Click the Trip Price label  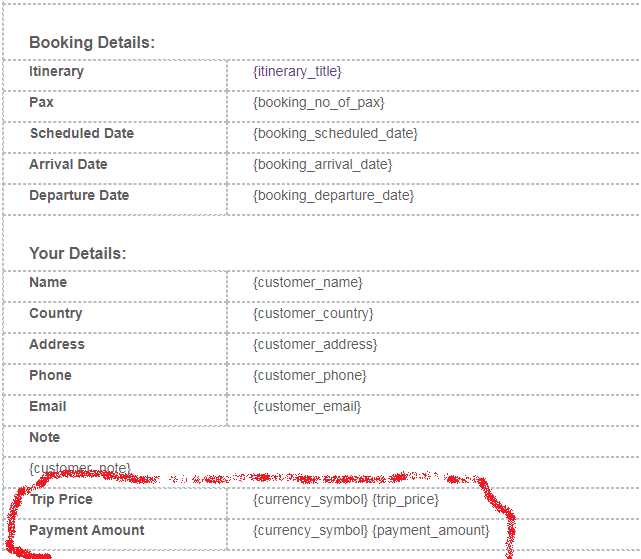(61, 499)
